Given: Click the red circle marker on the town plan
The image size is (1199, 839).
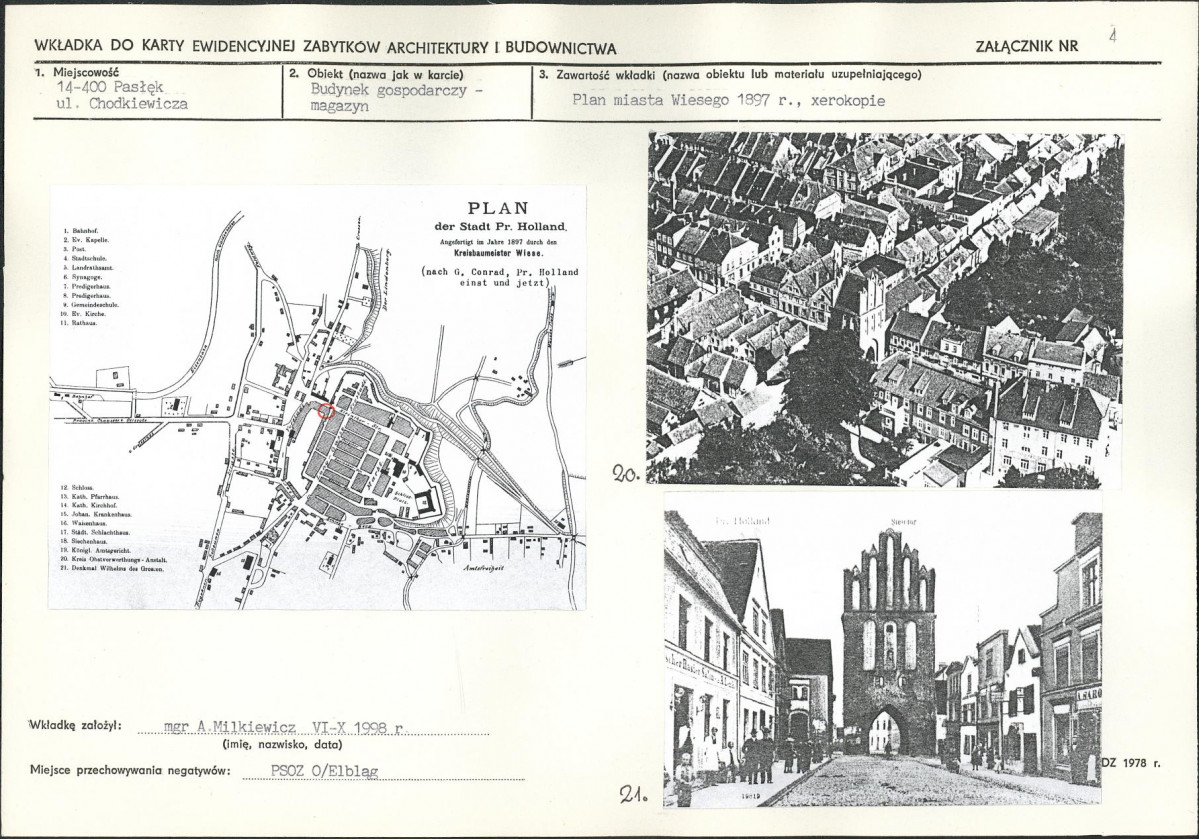Looking at the screenshot, I should coord(327,411).
